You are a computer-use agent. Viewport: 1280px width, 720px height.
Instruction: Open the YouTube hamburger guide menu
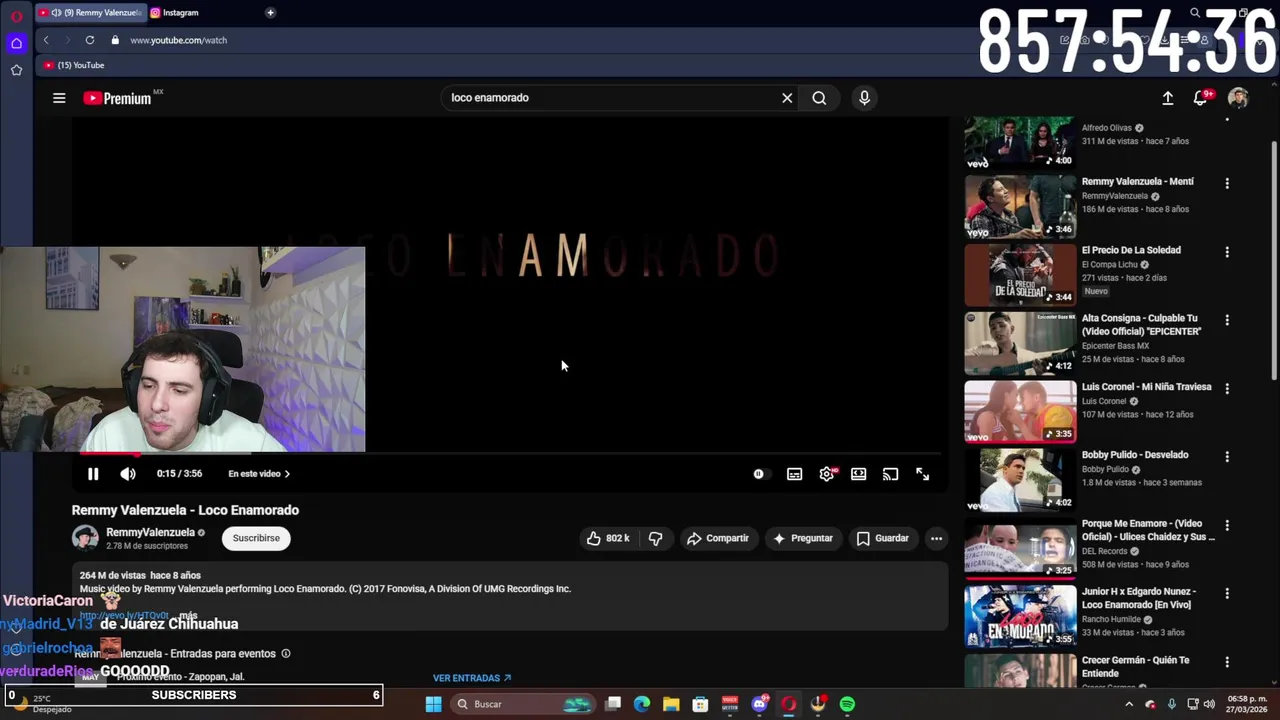click(59, 98)
